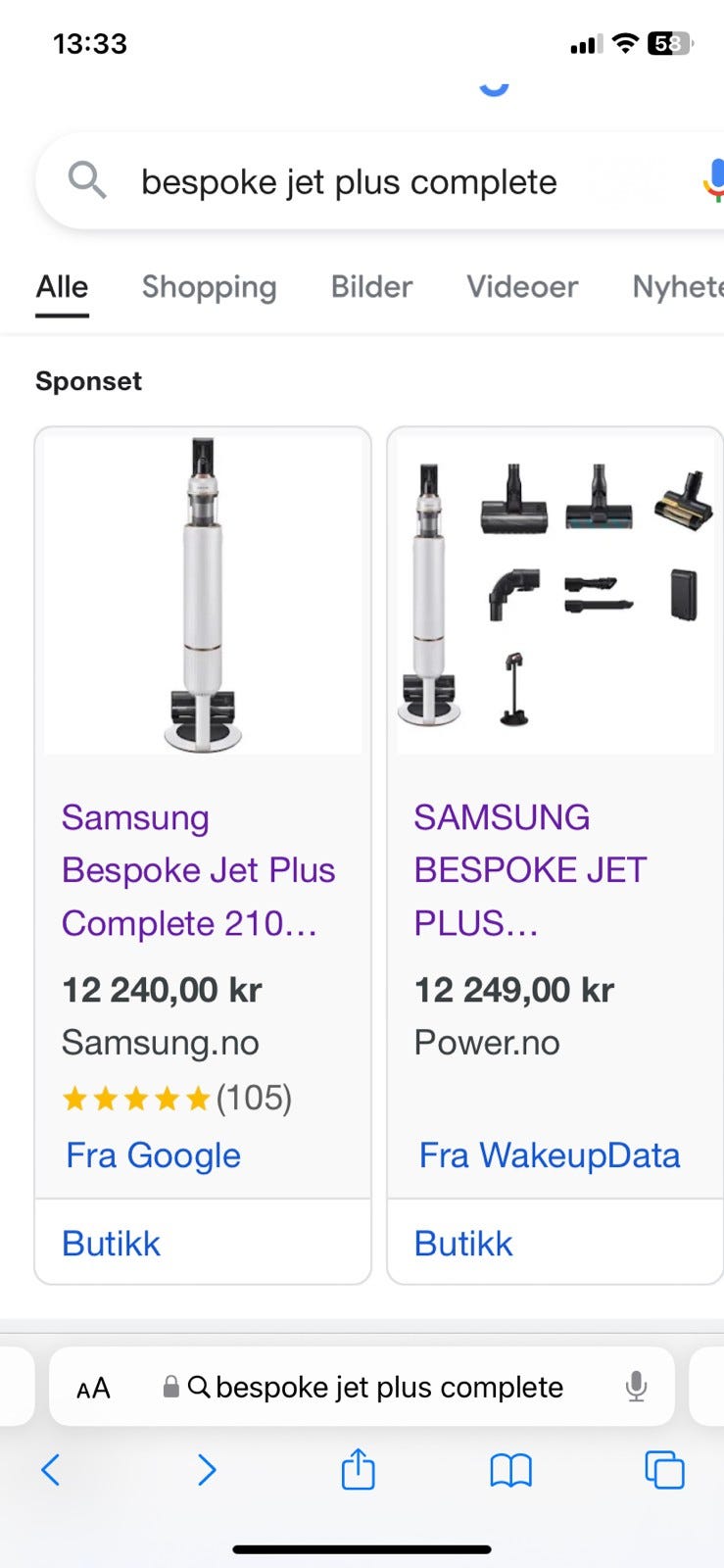Select the Alle results tab
This screenshot has height=1568, width=724.
point(62,287)
